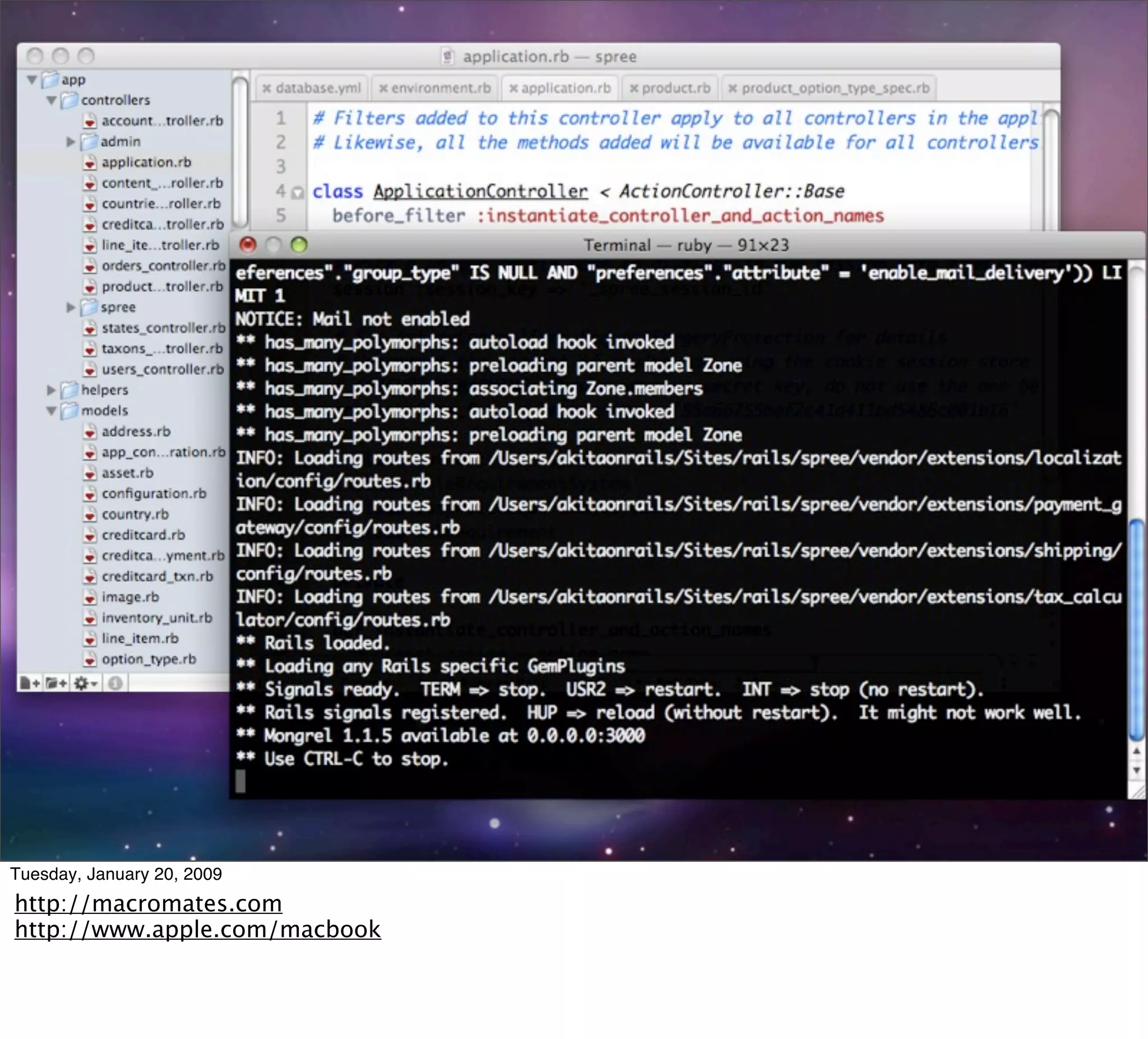Image resolution: width=1148 pixels, height=1039 pixels.
Task: Expand the helpers folder
Action: click(x=51, y=390)
